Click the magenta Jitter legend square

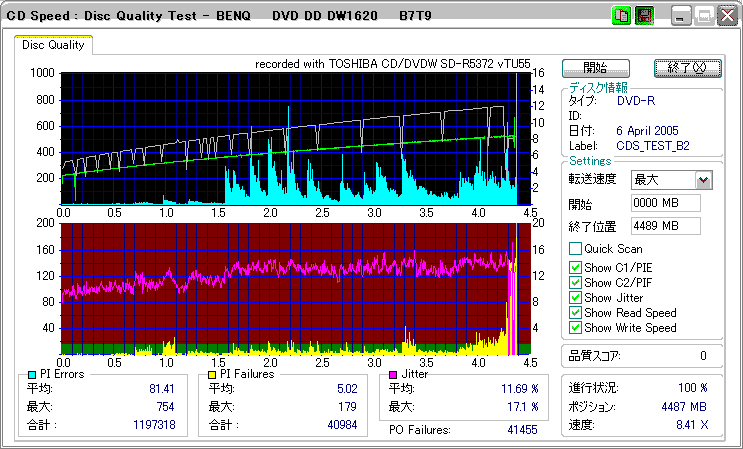pyautogui.click(x=394, y=374)
